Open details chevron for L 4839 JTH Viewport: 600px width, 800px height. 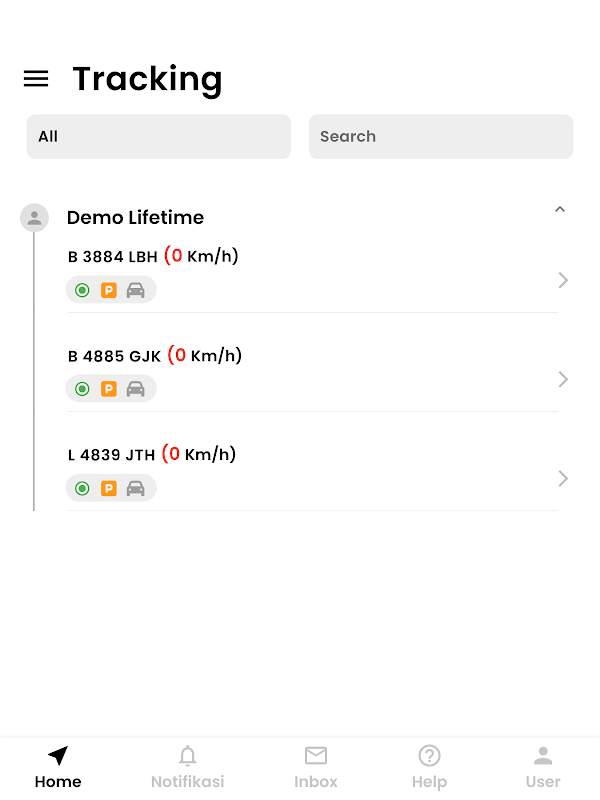tap(563, 478)
